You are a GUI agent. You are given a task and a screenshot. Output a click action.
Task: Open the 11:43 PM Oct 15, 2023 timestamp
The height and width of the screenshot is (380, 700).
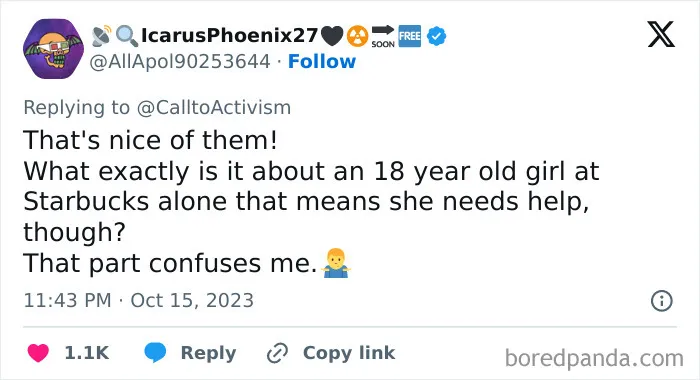[x=138, y=301]
